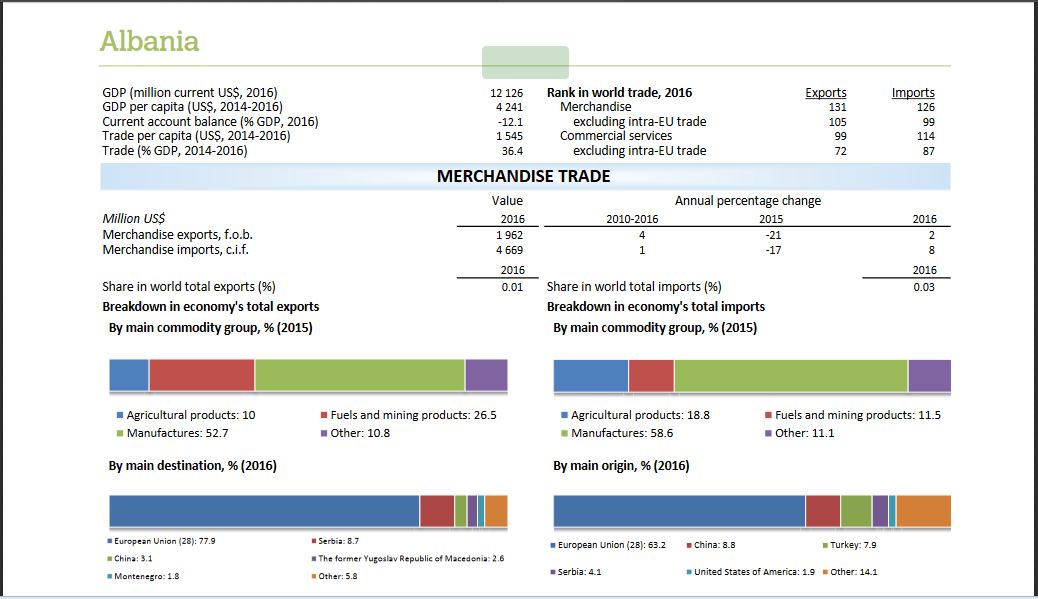Click the green highlight box near the title

(525, 62)
